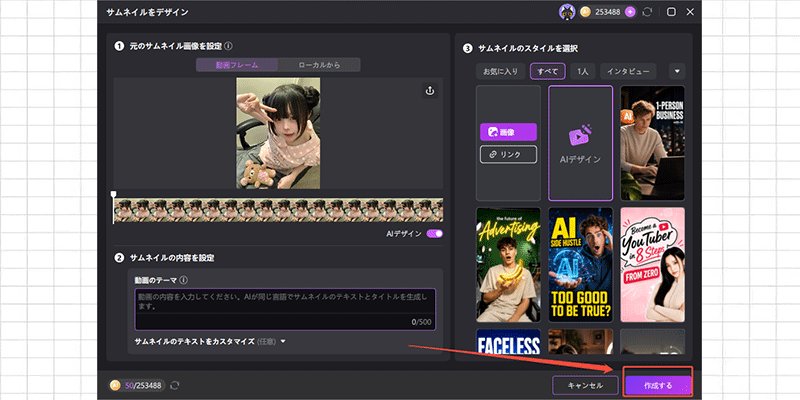Select the お気に入り style filter

[x=501, y=71]
